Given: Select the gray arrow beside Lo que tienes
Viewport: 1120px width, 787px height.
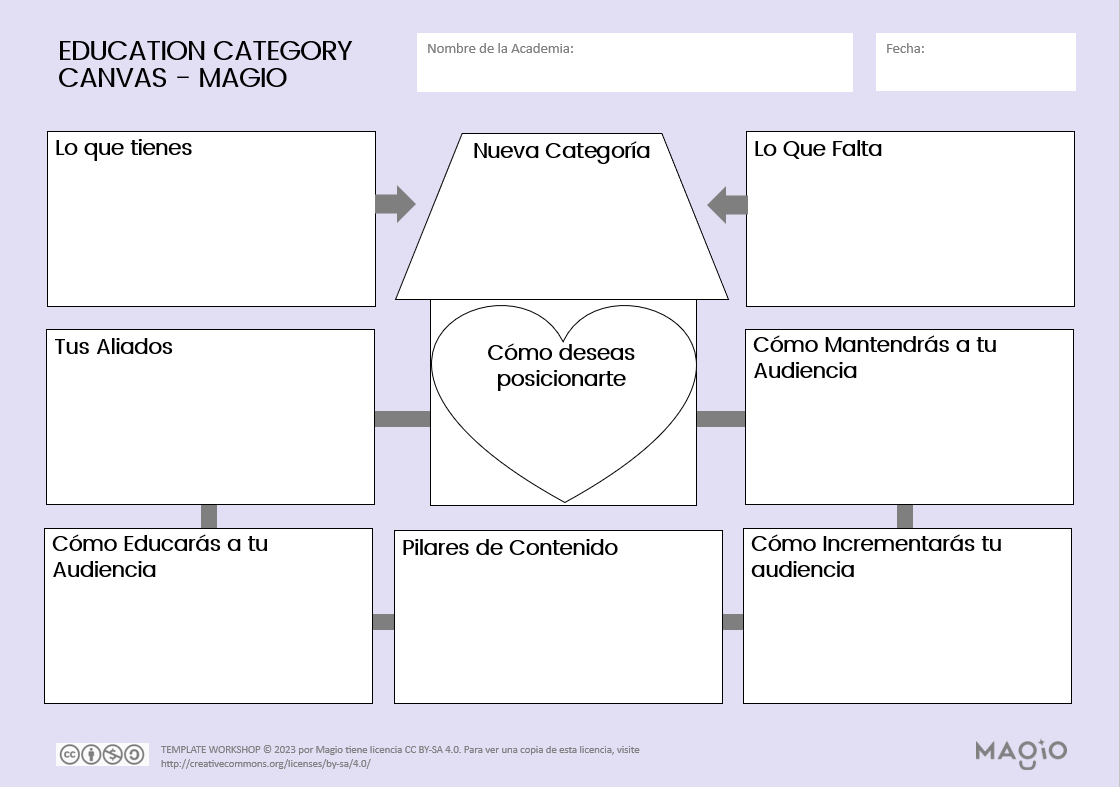Looking at the screenshot, I should click(x=395, y=202).
